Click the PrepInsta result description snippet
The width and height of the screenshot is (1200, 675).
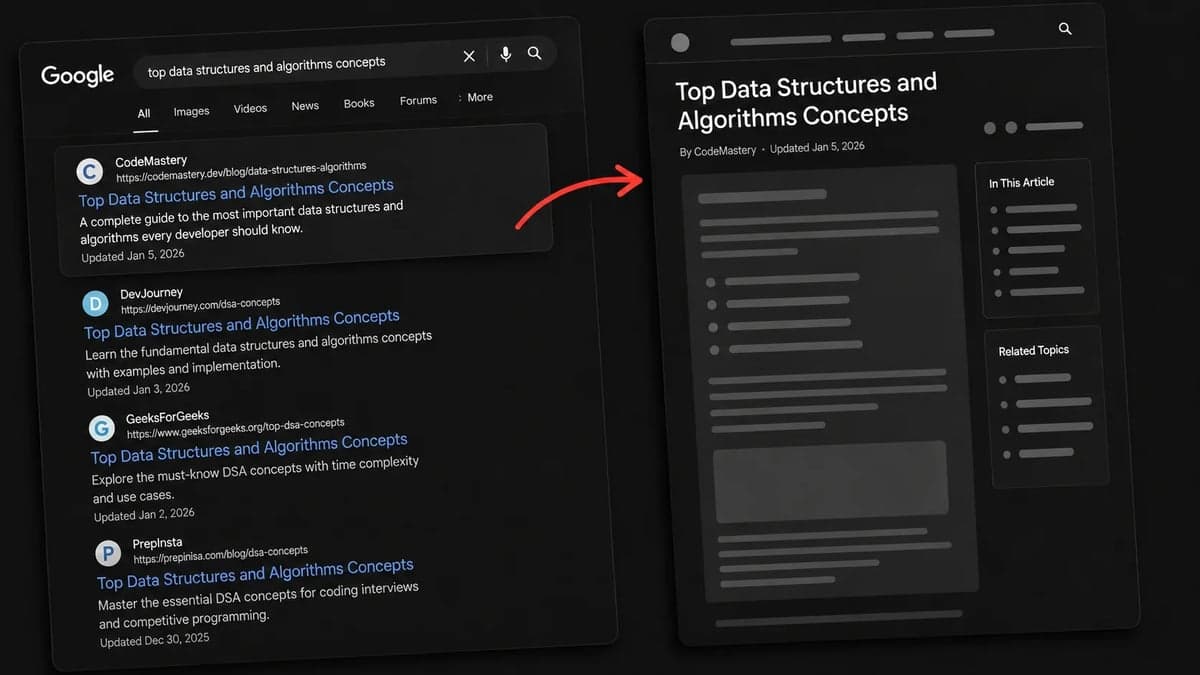(x=259, y=603)
